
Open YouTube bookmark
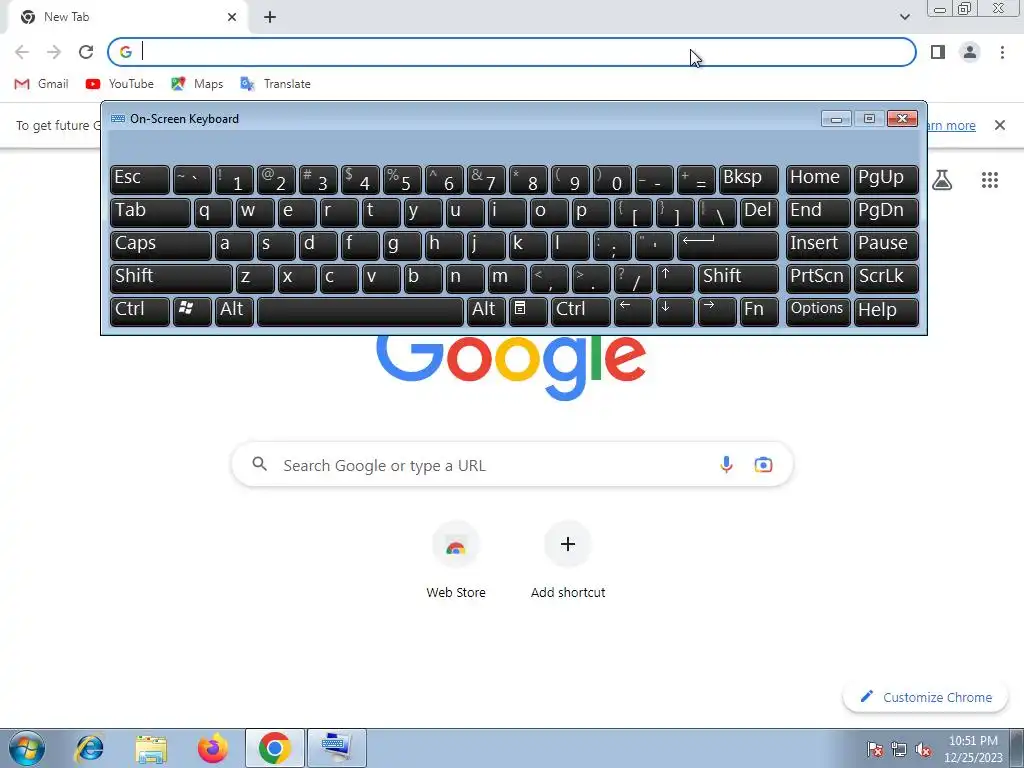point(120,84)
